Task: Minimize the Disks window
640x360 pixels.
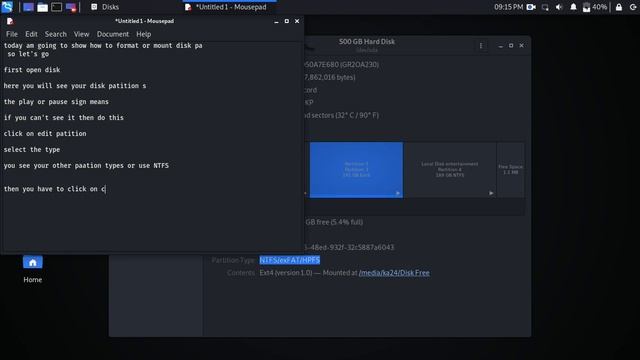Action: (500, 46)
